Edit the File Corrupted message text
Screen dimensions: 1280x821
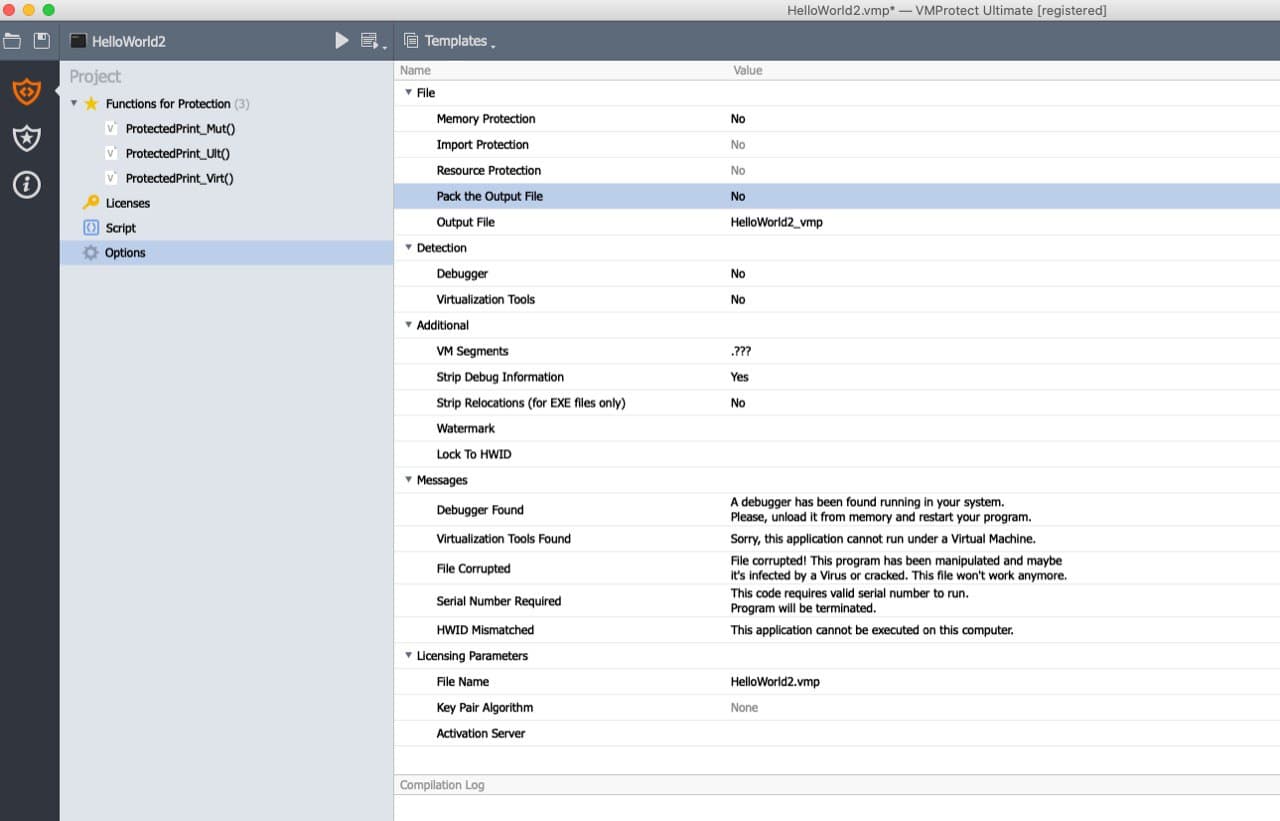click(x=898, y=568)
